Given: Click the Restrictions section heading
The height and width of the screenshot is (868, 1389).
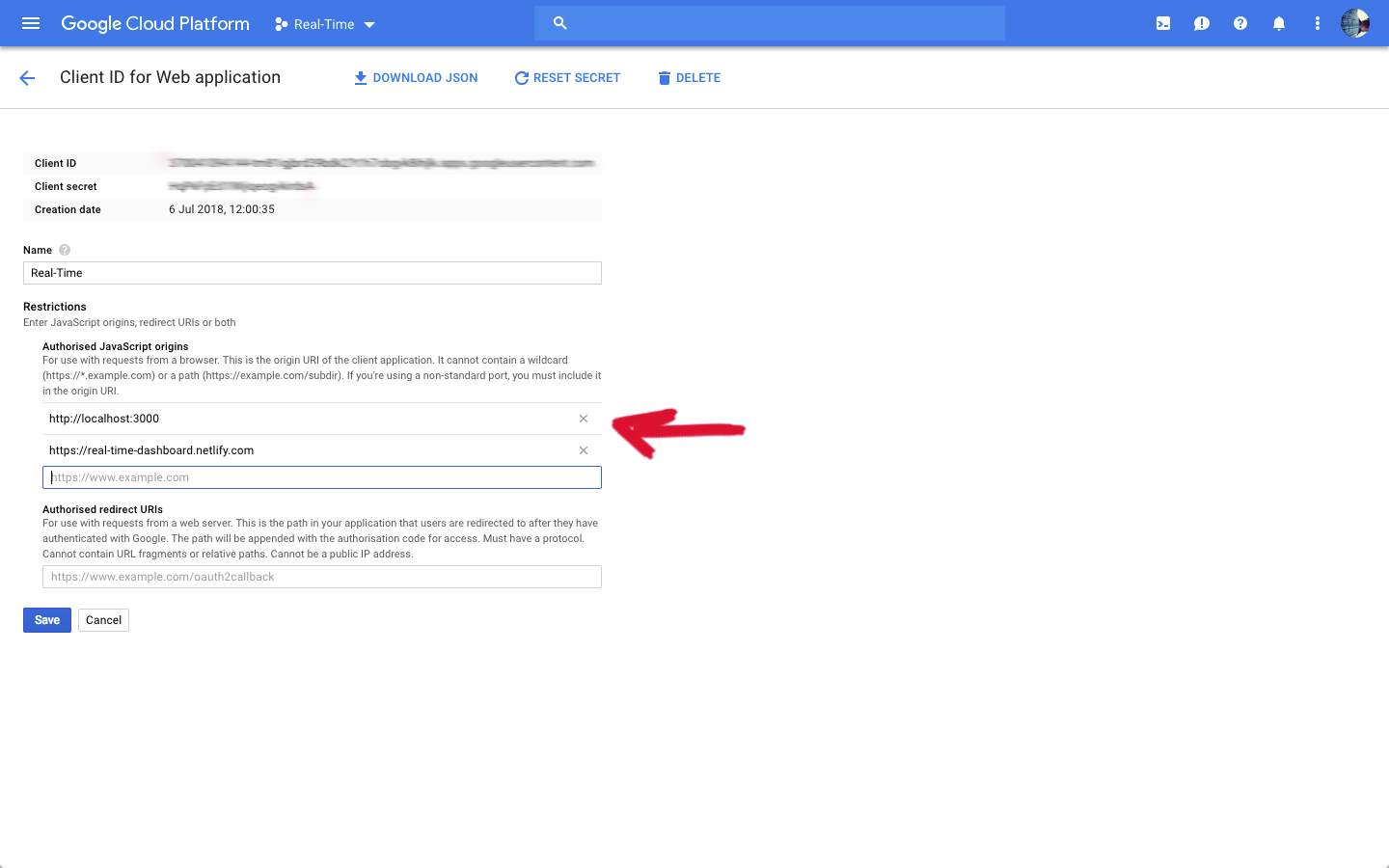Looking at the screenshot, I should 55,307.
